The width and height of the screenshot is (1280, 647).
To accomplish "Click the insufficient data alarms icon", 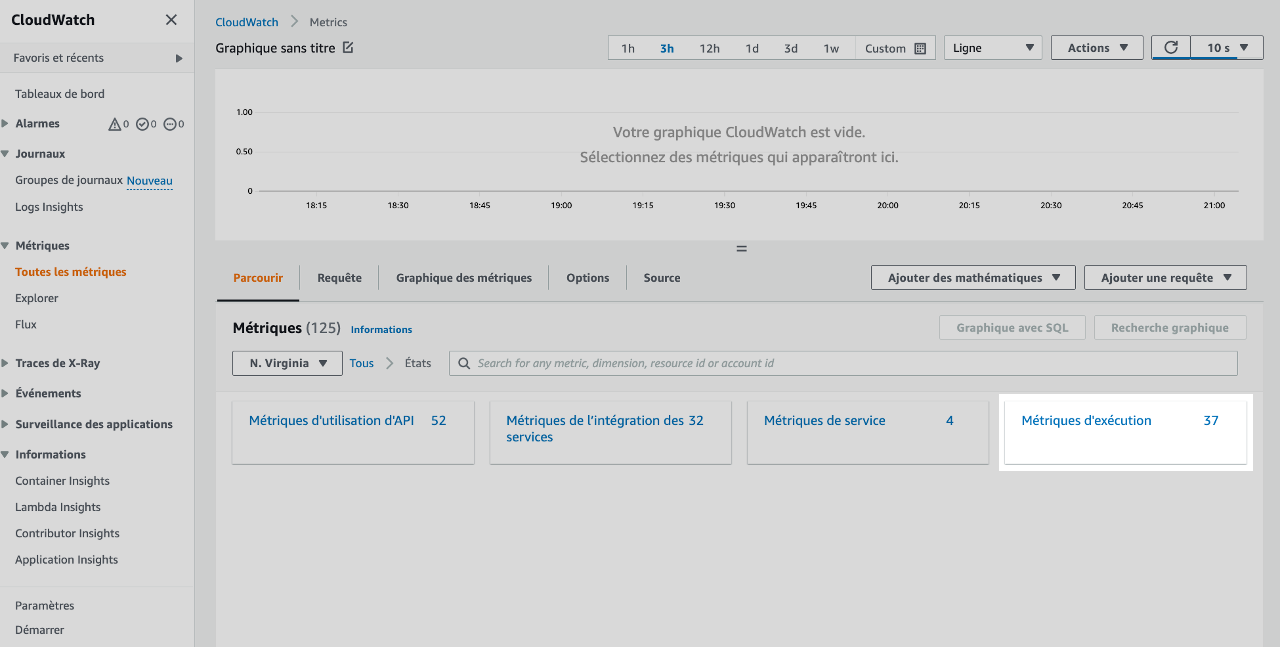I will click(x=169, y=124).
